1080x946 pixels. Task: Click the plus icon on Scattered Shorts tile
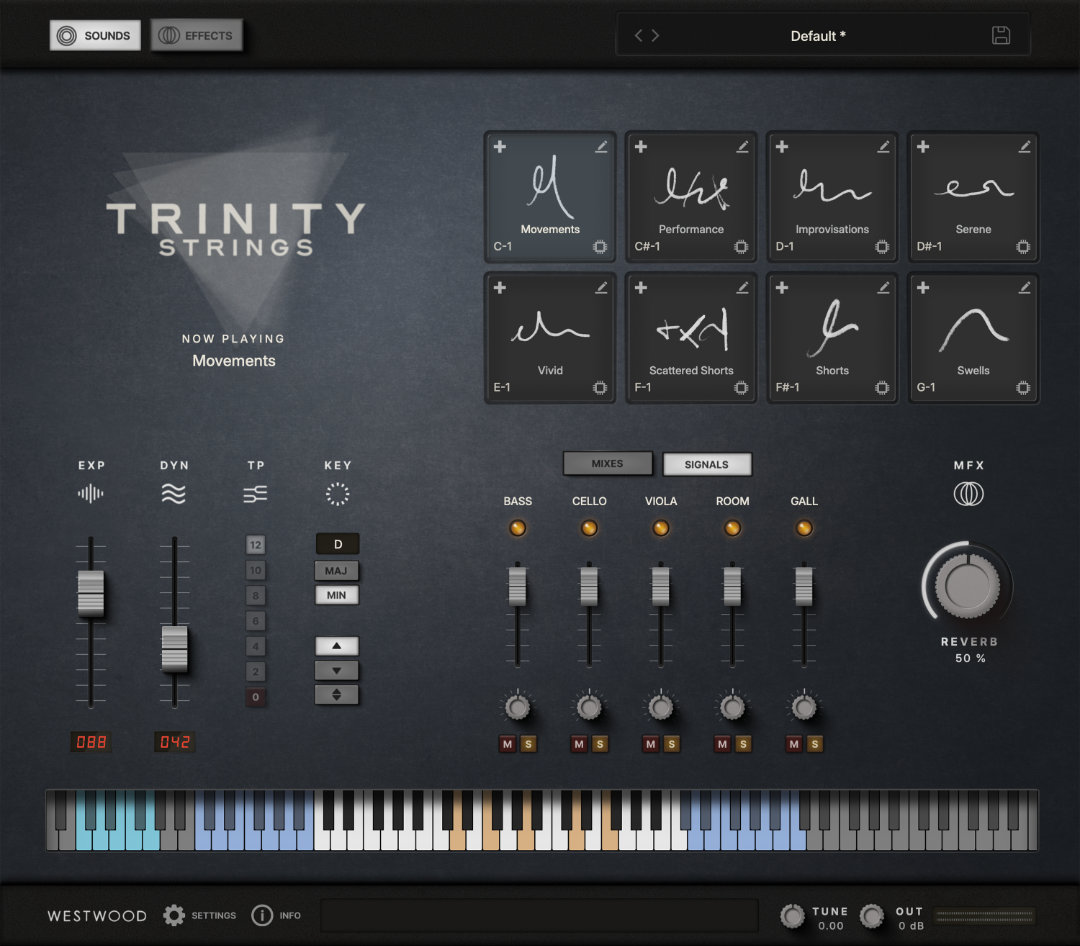pyautogui.click(x=641, y=288)
